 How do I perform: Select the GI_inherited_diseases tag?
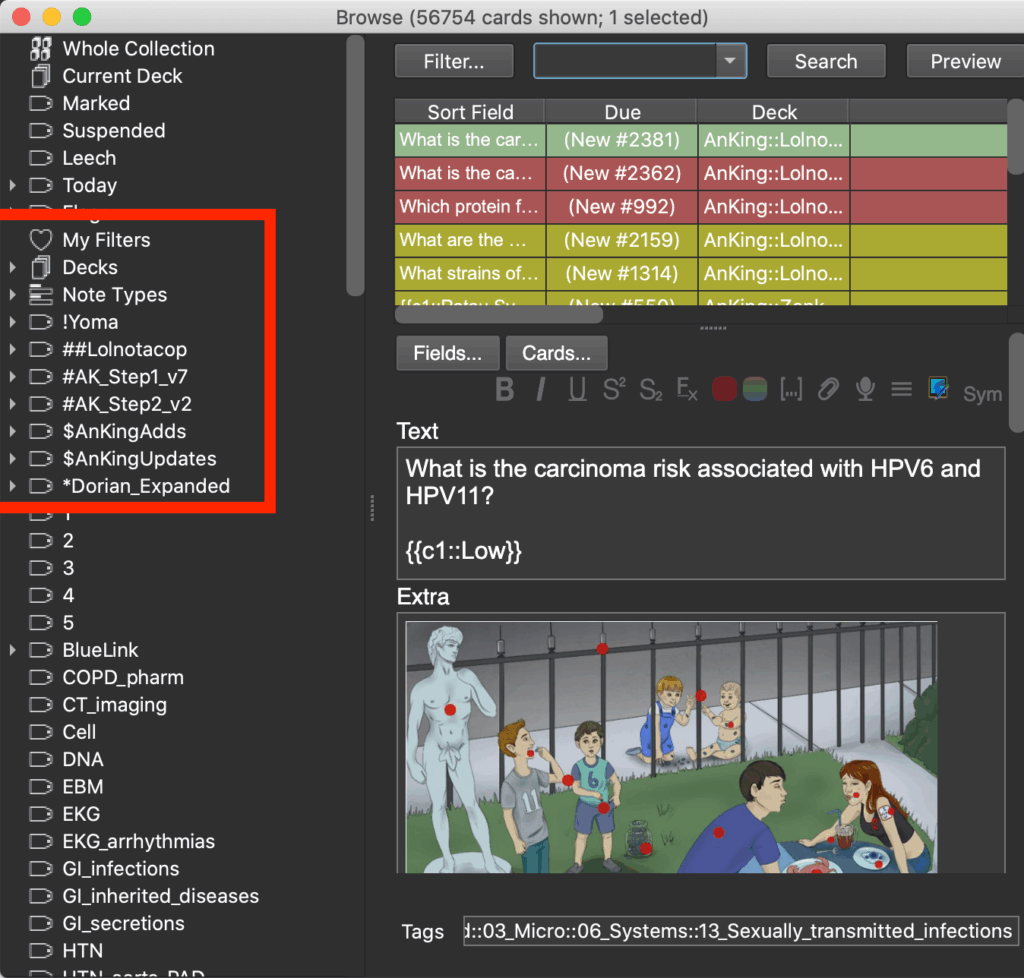point(161,896)
